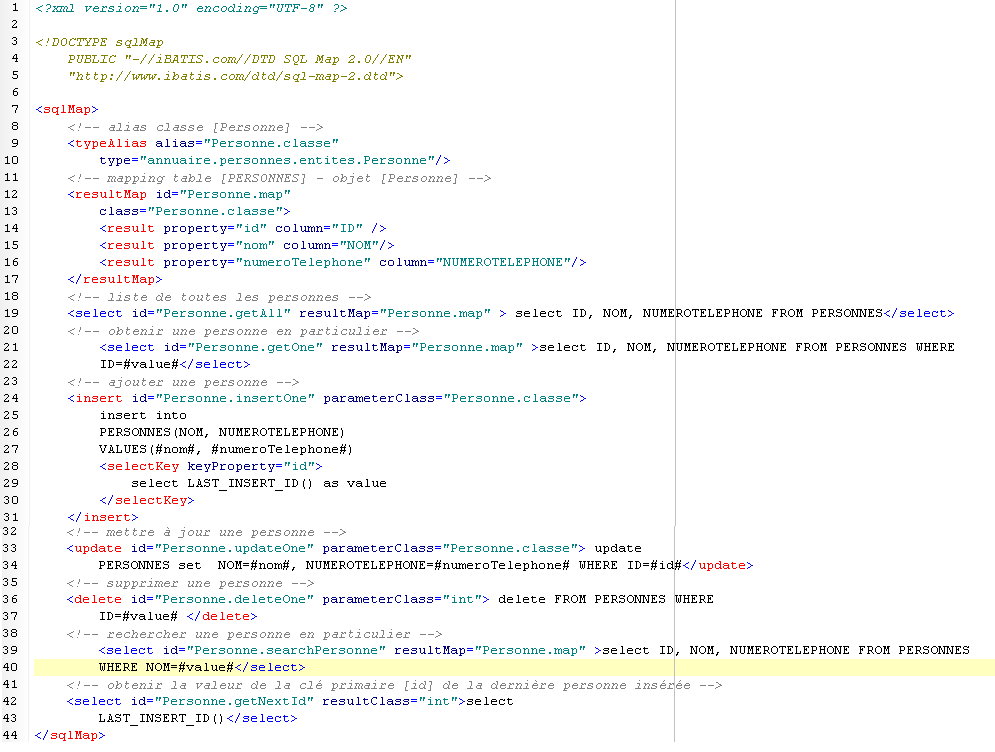Click 'FROM PERSONNES' text on line 19
Image resolution: width=995 pixels, height=752 pixels.
click(827, 313)
